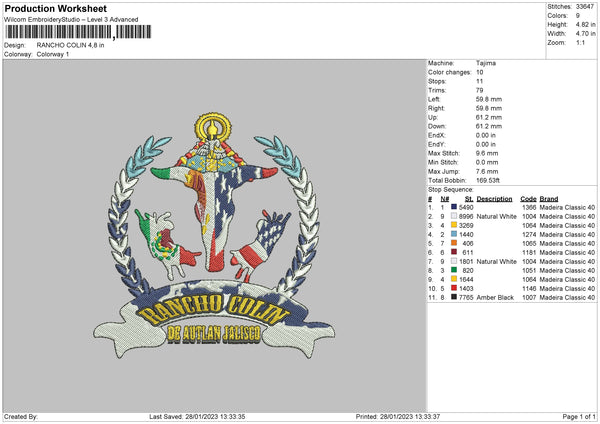Select the design name 'RANCHO COLIN 4,8 in'
Image resolution: width=600 pixels, height=424 pixels.
(x=70, y=45)
